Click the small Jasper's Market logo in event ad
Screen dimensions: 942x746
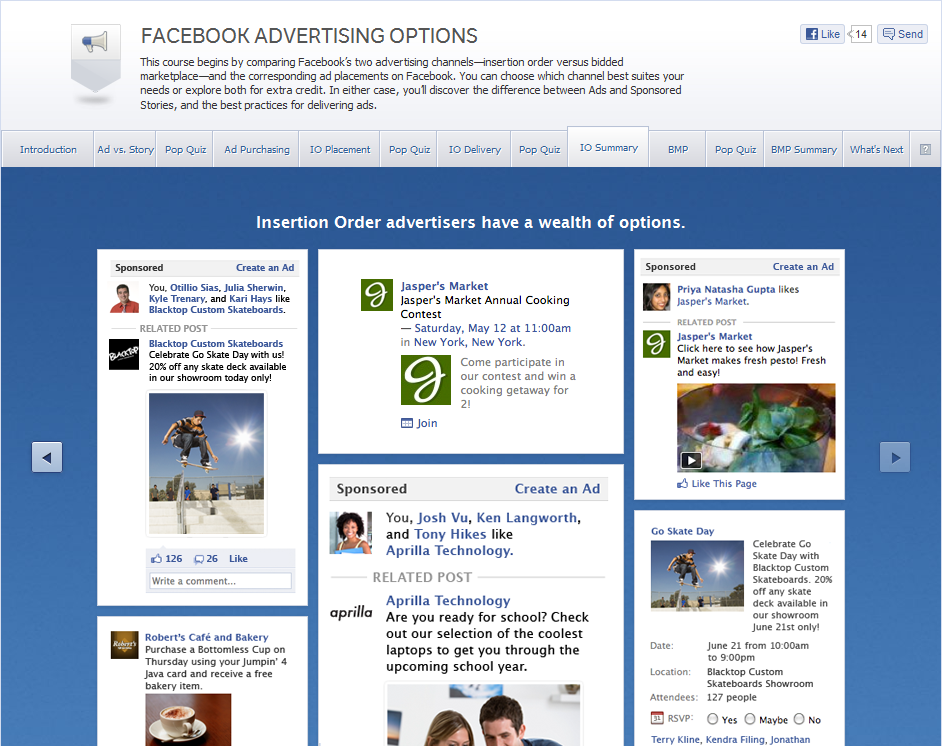(377, 295)
